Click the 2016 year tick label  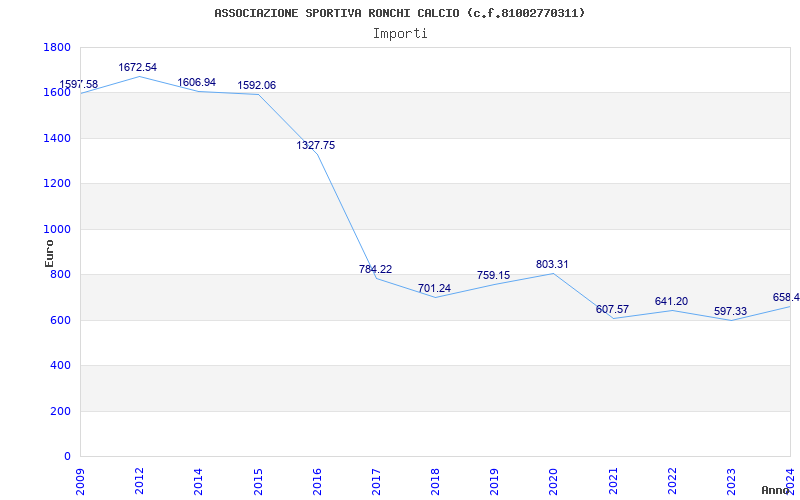(x=317, y=481)
